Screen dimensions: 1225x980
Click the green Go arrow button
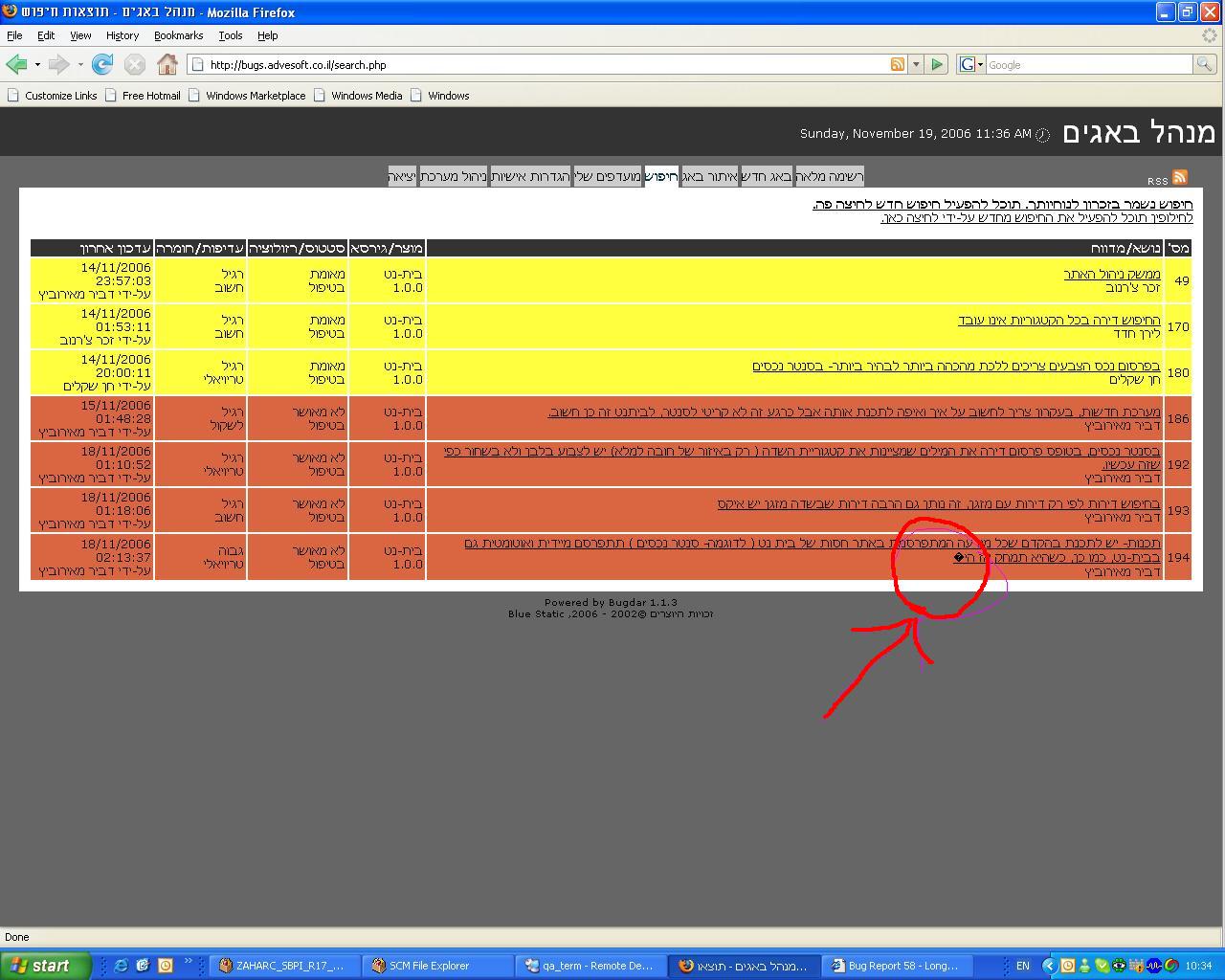[x=937, y=64]
